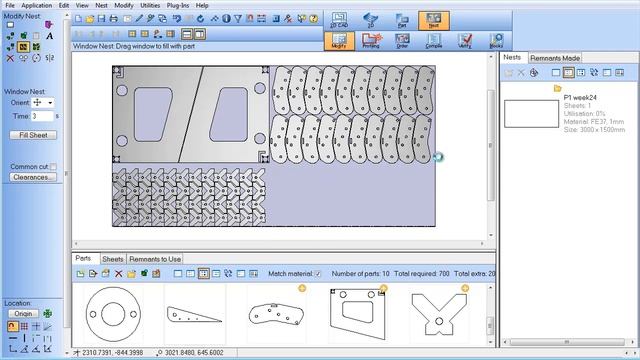This screenshot has height=360, width=640.
Task: Click the Nests panel horizontal scrollbar
Action: [x=568, y=342]
